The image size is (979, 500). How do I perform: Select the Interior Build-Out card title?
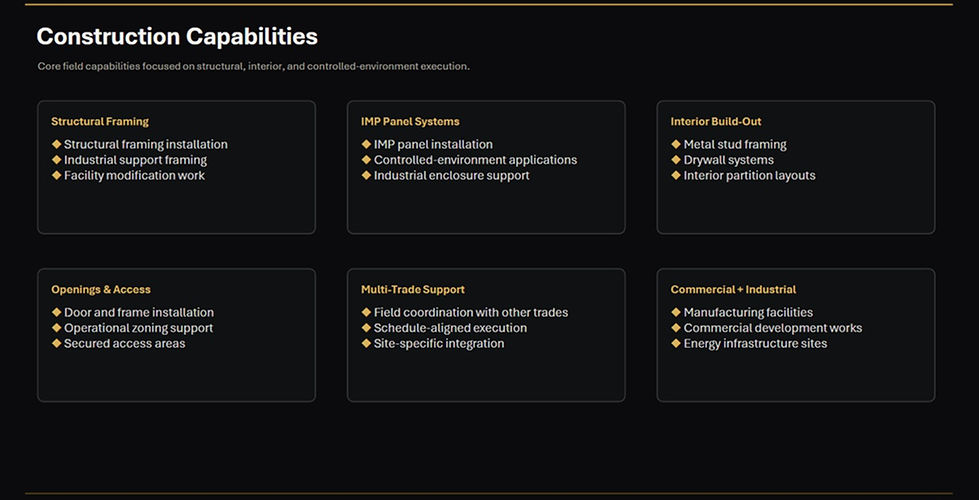click(x=716, y=121)
